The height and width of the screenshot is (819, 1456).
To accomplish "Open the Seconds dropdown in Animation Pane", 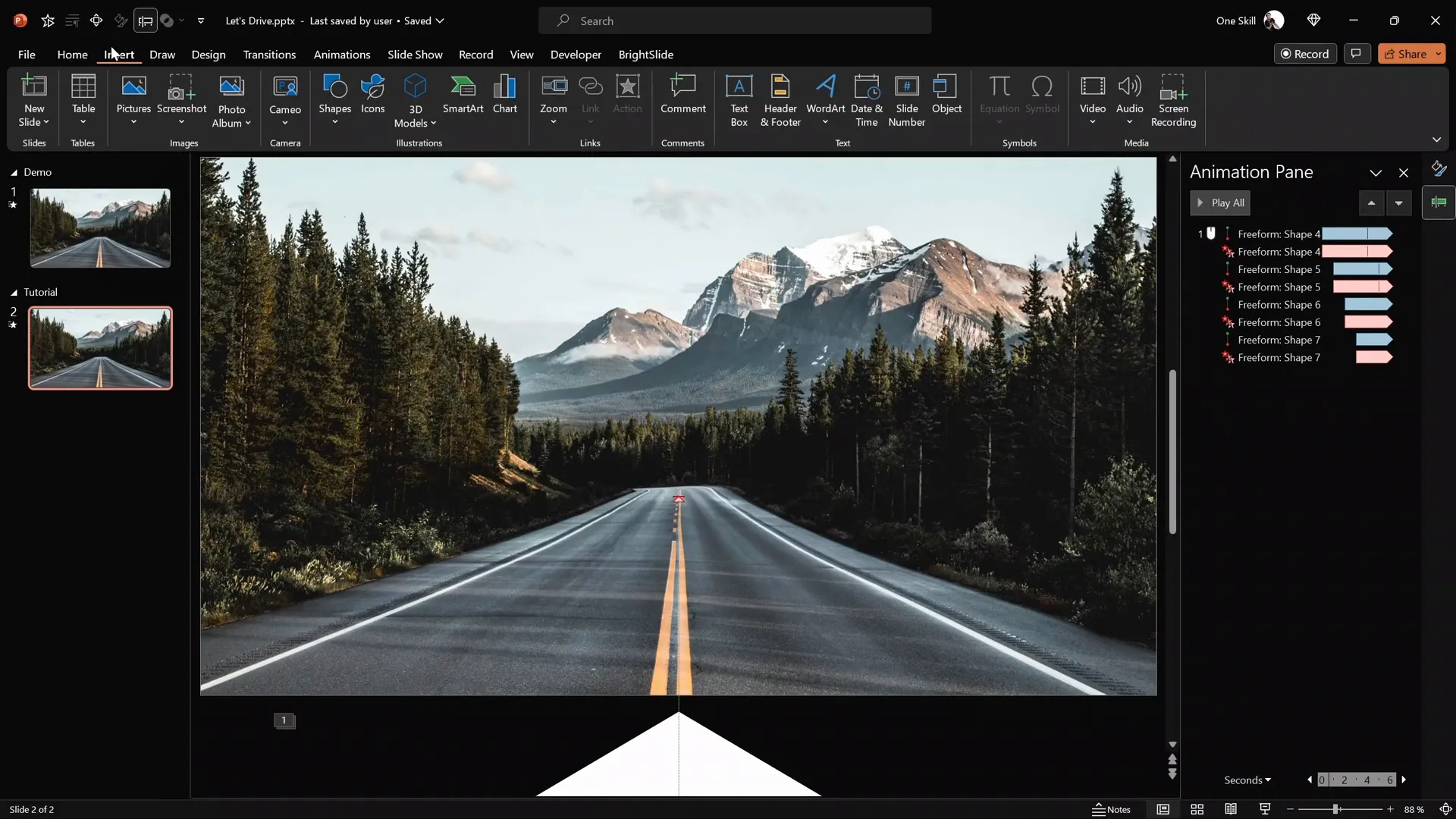I will [1247, 780].
